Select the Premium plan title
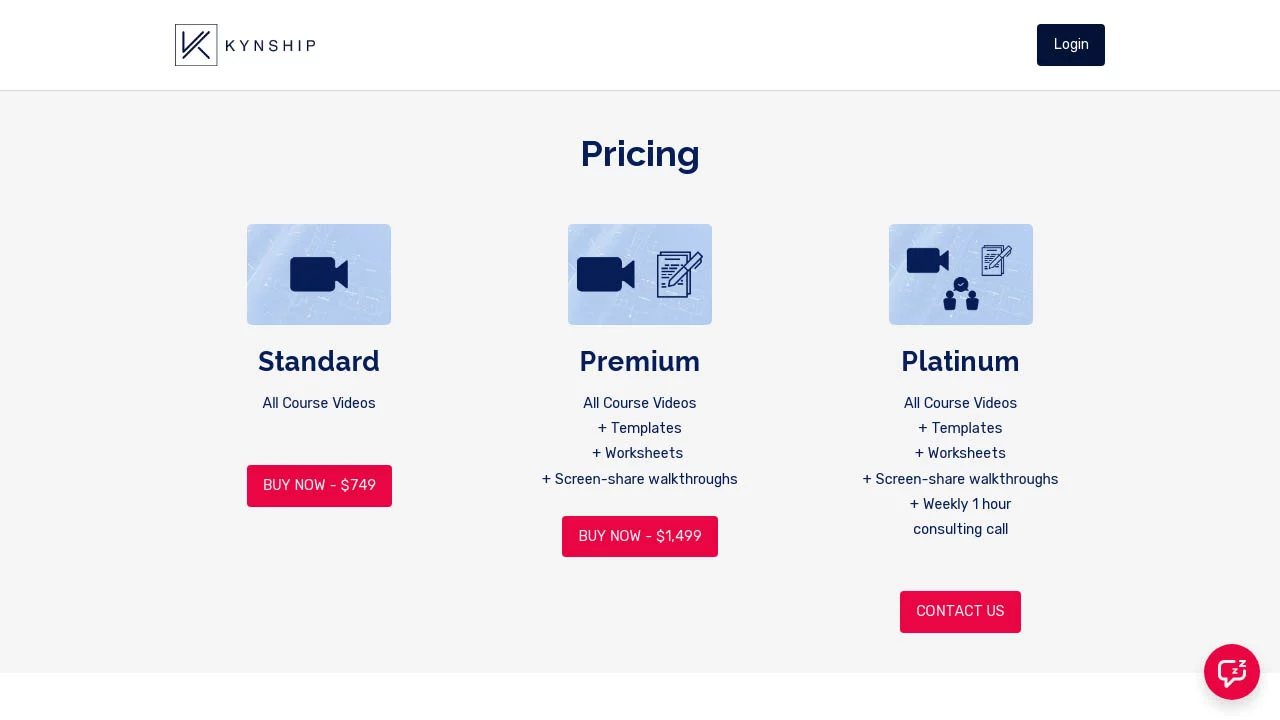1280x720 pixels. (640, 361)
